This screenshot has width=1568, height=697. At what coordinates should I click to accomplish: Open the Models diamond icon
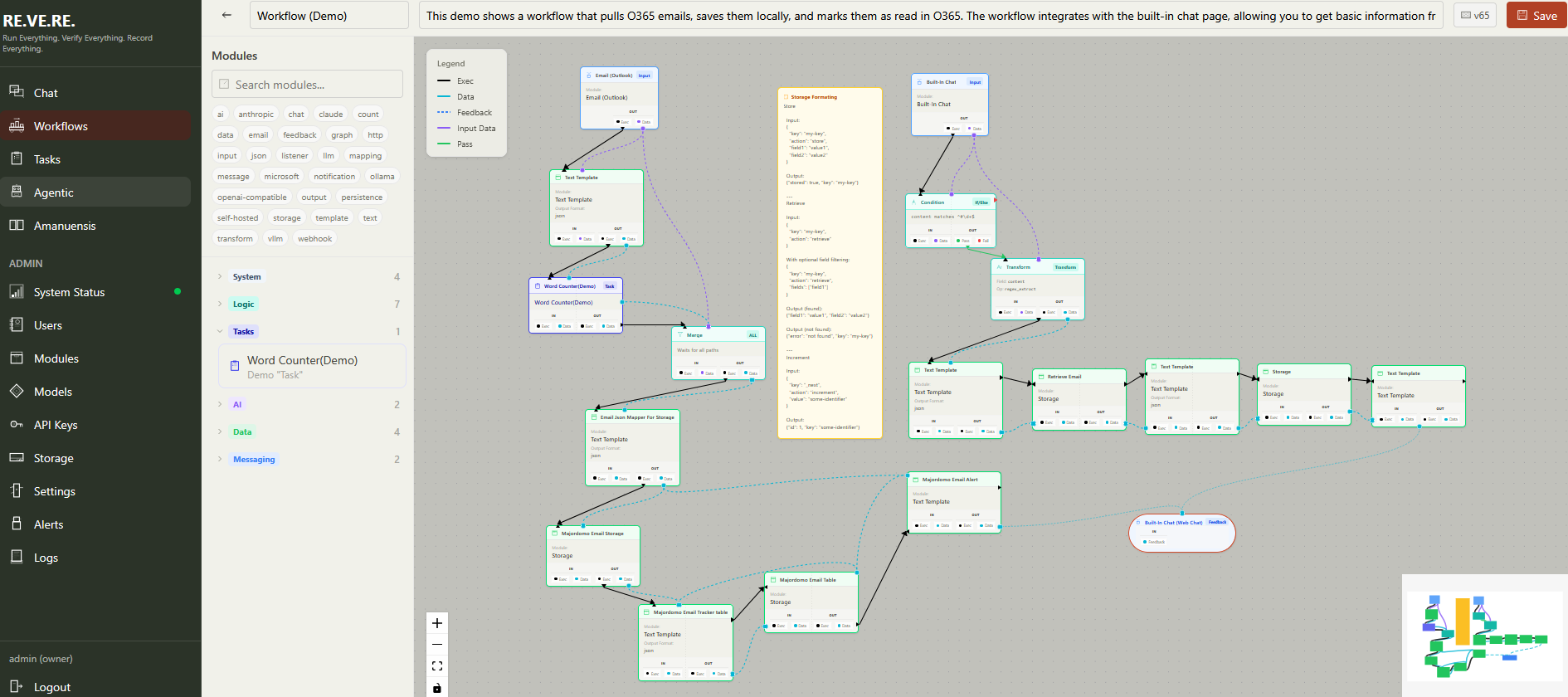tap(17, 391)
